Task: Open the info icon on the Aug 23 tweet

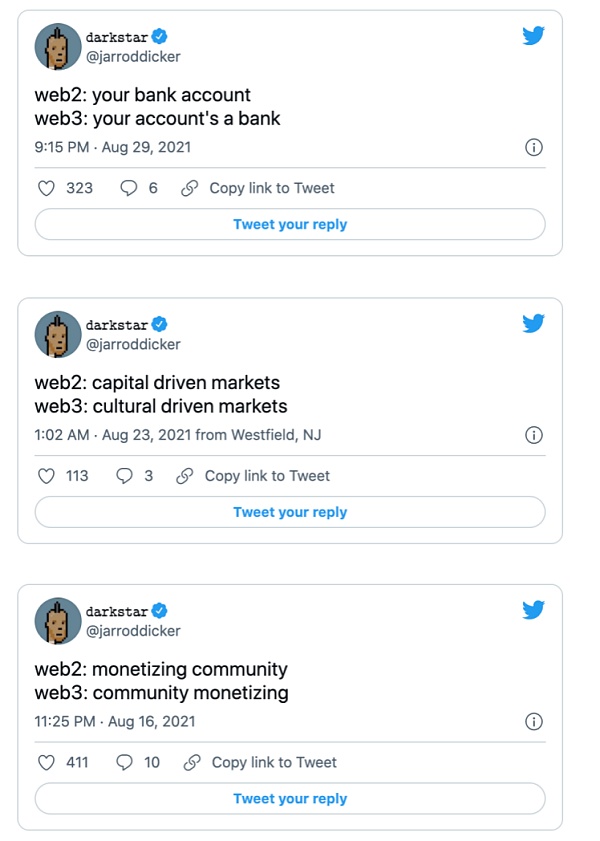Action: (x=534, y=435)
